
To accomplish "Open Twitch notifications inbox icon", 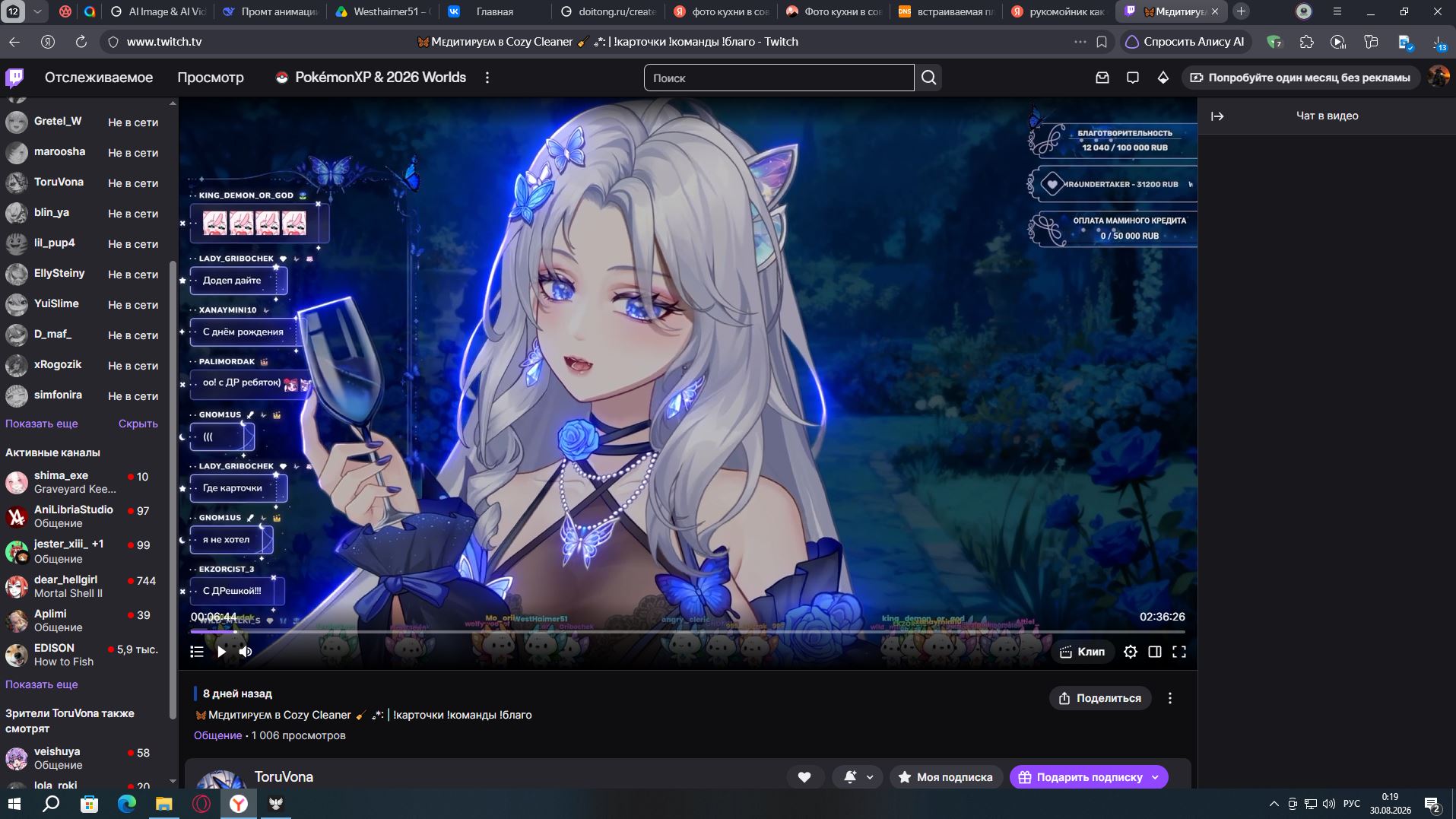I will click(x=1102, y=78).
